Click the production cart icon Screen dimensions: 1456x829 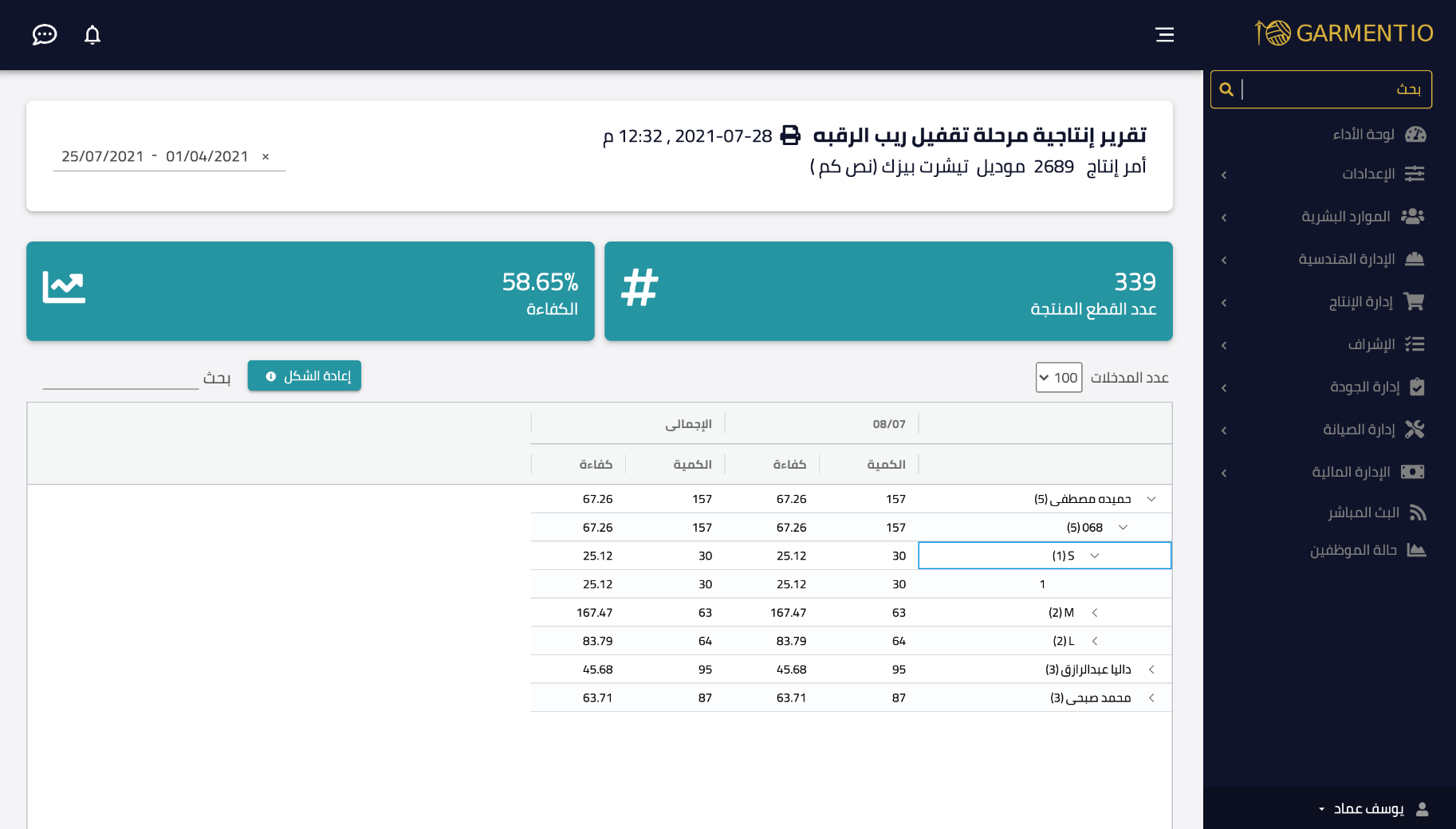point(1415,301)
